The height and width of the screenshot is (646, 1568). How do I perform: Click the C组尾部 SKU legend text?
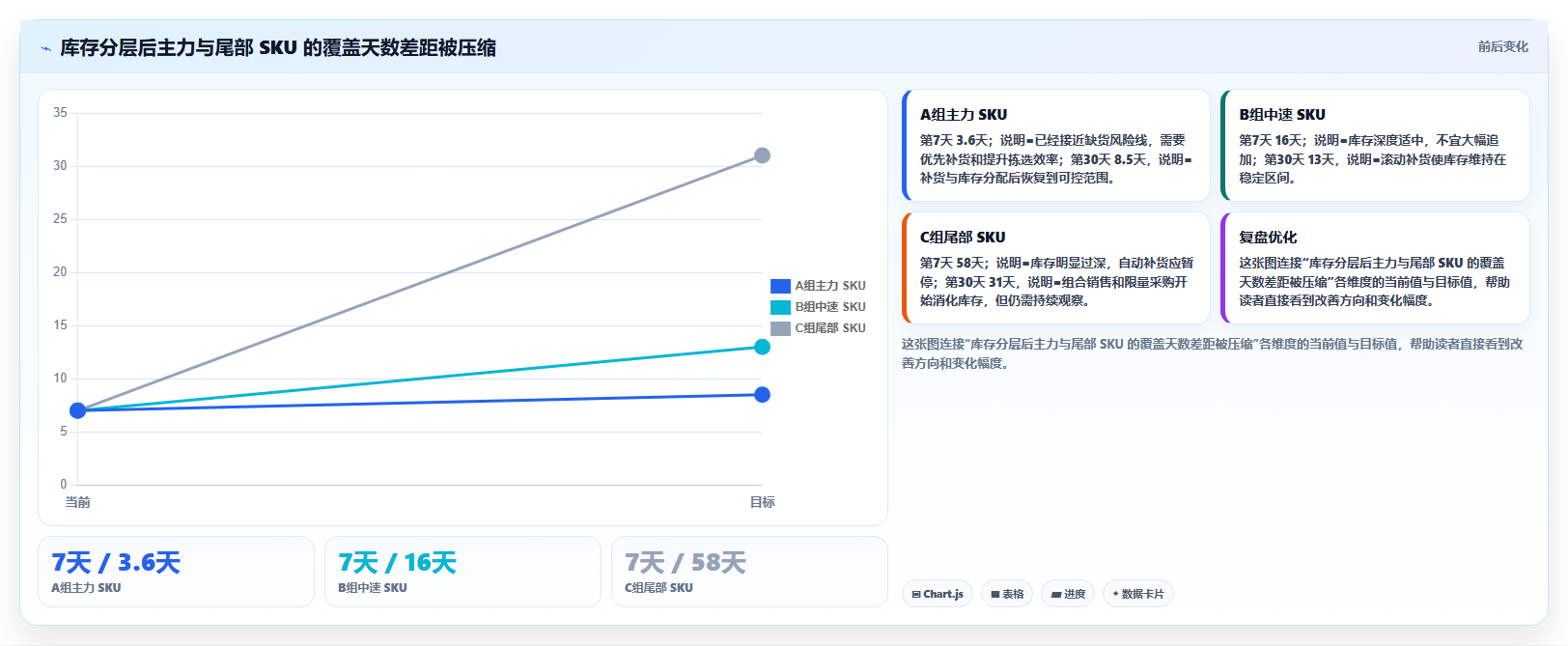(x=830, y=328)
